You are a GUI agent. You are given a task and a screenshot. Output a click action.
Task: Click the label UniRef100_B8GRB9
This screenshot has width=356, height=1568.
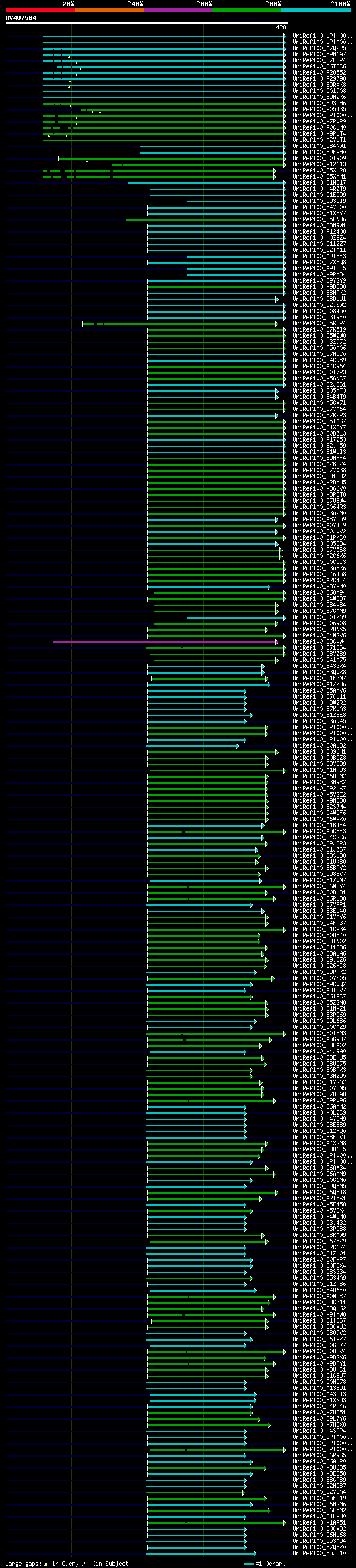[x=319, y=1480]
